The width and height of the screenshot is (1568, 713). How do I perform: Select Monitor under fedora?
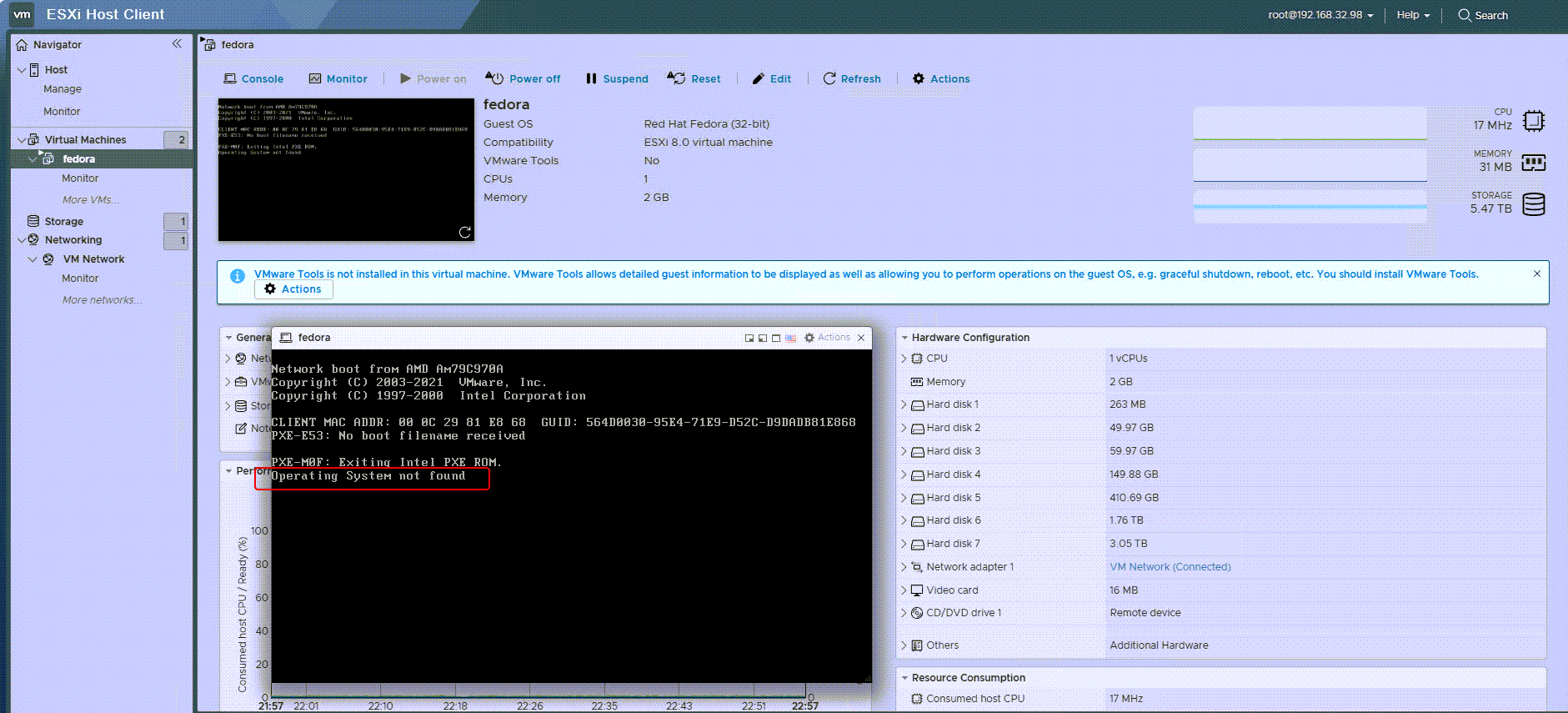click(x=80, y=178)
